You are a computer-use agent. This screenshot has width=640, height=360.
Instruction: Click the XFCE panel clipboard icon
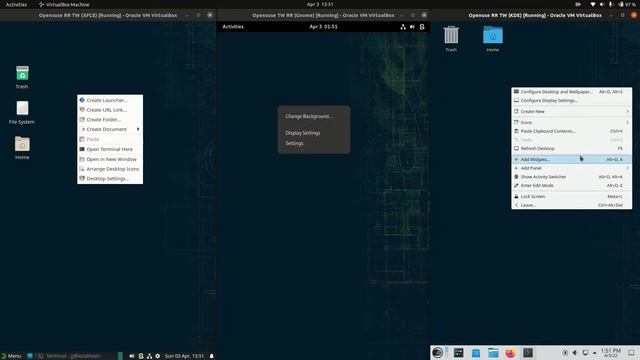pyautogui.click(x=141, y=356)
